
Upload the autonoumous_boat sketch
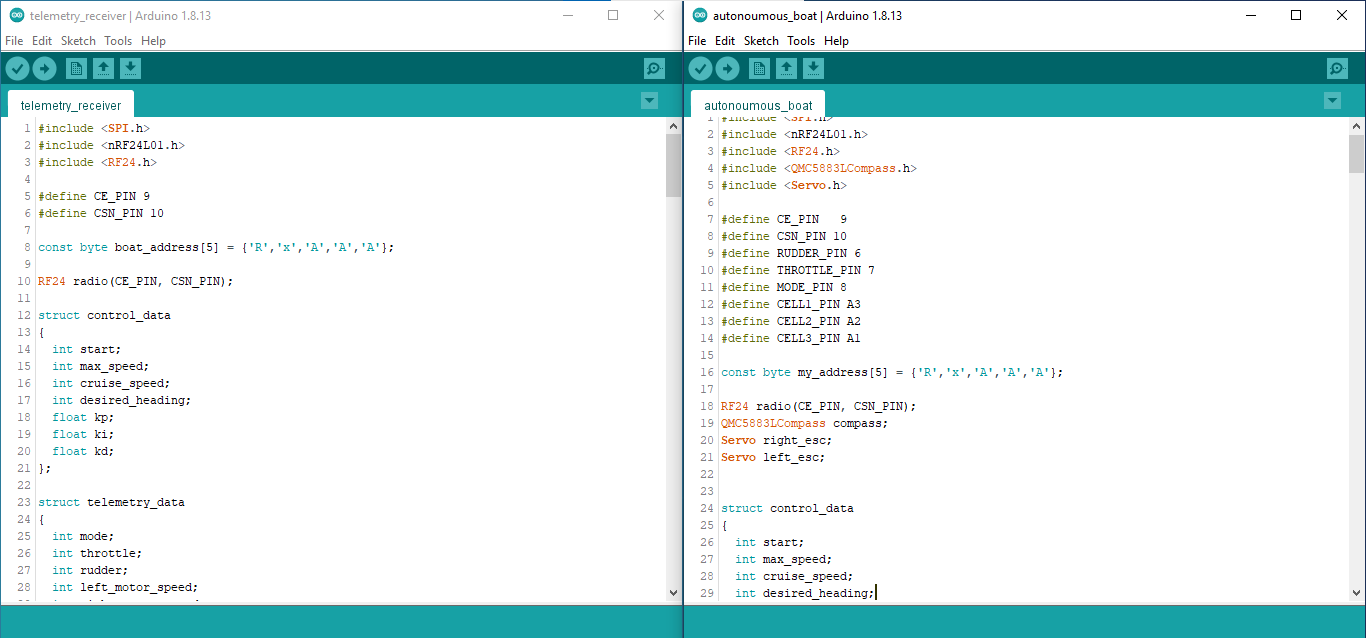tap(728, 68)
